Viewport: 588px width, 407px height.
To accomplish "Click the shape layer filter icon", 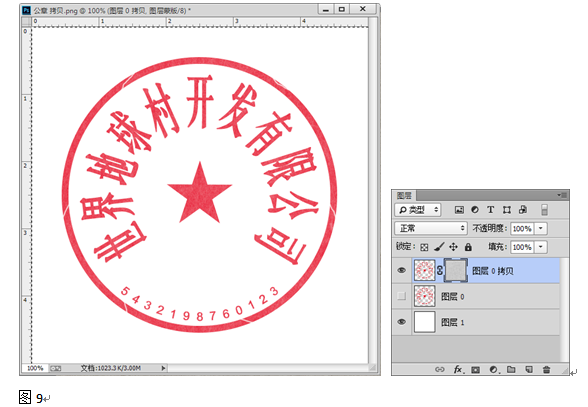I will tap(507, 210).
